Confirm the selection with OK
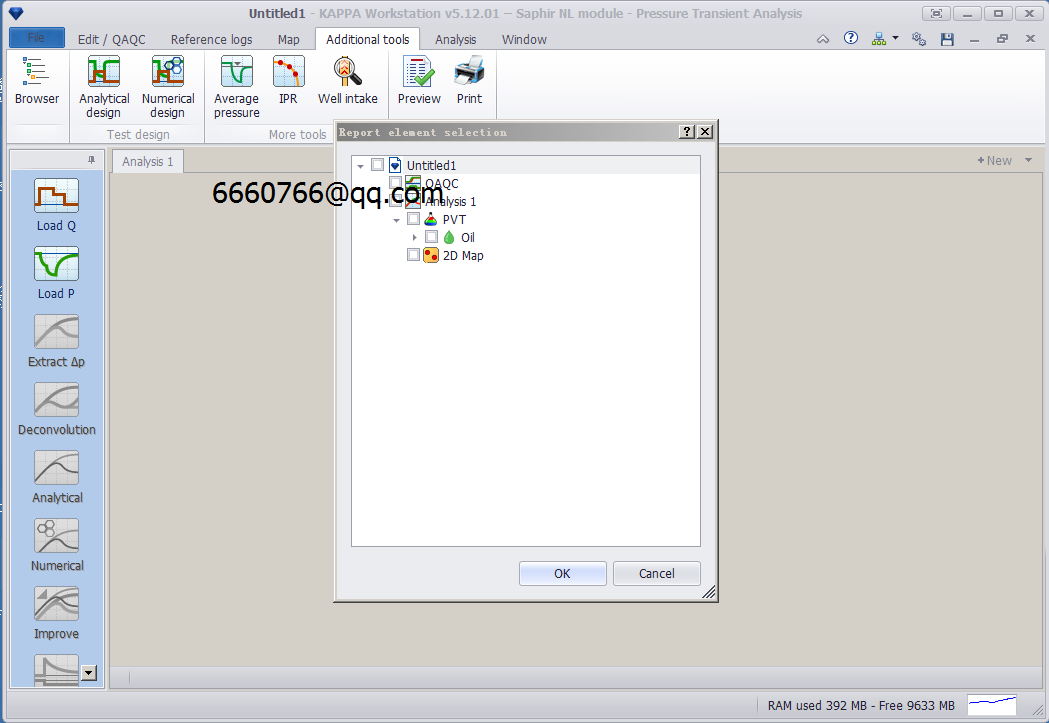 (562, 573)
